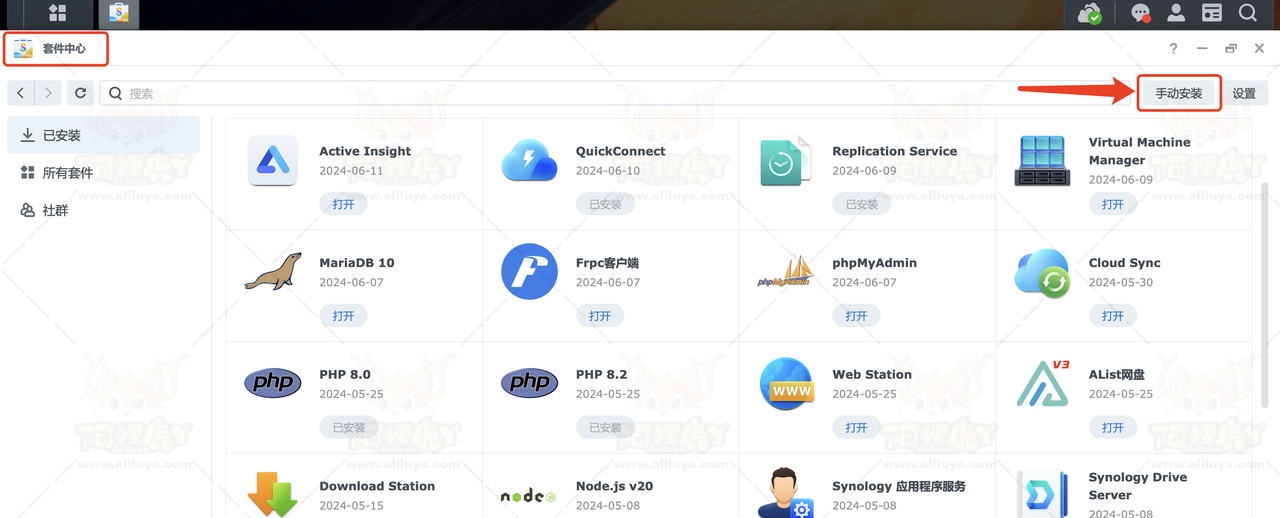Open the 设置 settings button
Viewport: 1280px width, 518px height.
(x=1244, y=93)
